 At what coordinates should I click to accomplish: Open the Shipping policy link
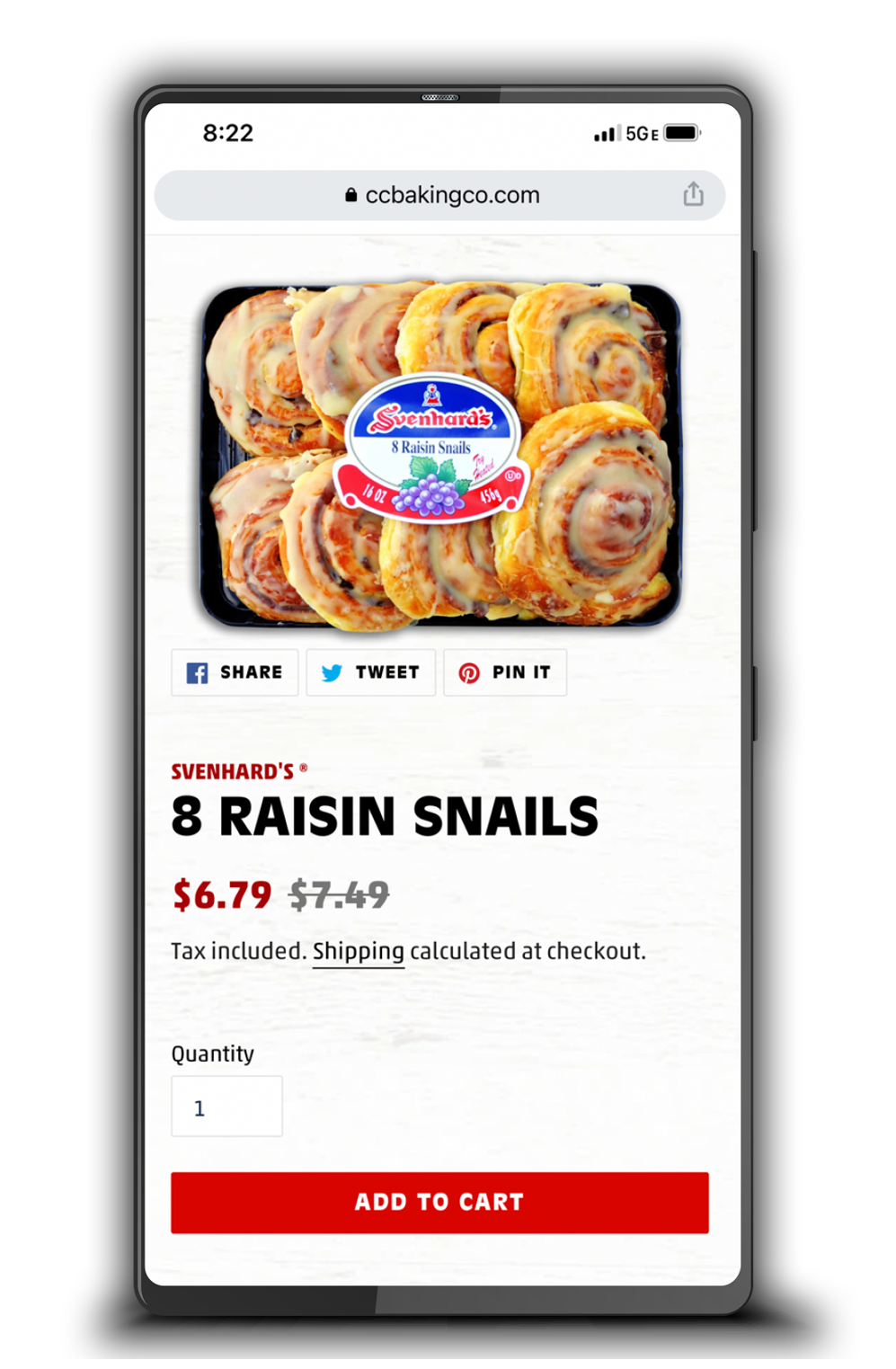click(359, 951)
